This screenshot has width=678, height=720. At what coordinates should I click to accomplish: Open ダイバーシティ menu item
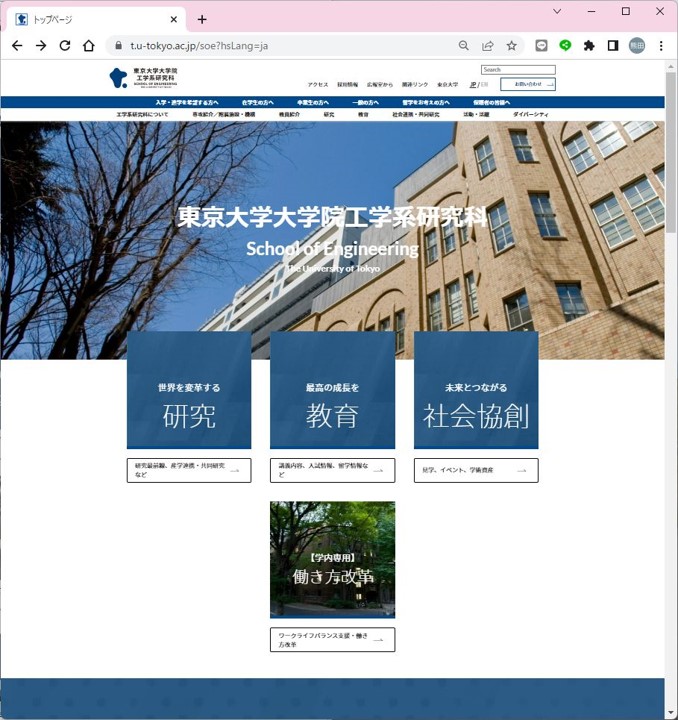[530, 114]
